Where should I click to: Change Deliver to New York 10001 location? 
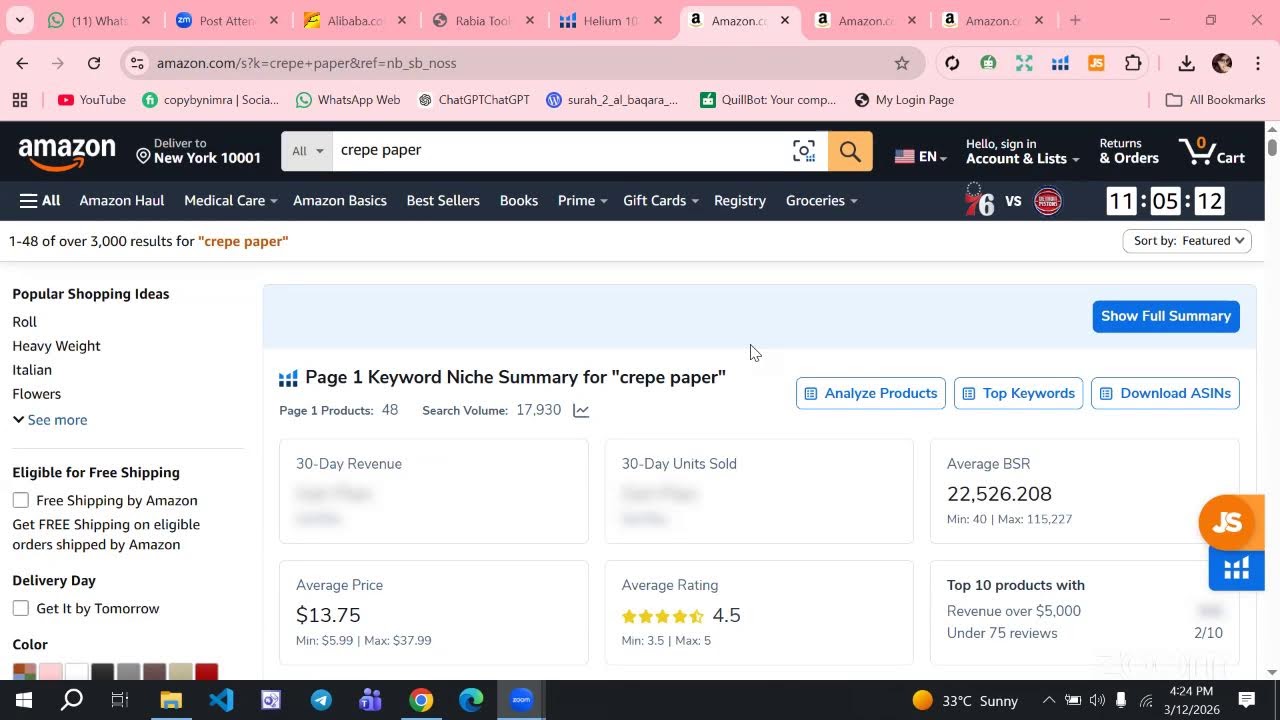click(198, 151)
